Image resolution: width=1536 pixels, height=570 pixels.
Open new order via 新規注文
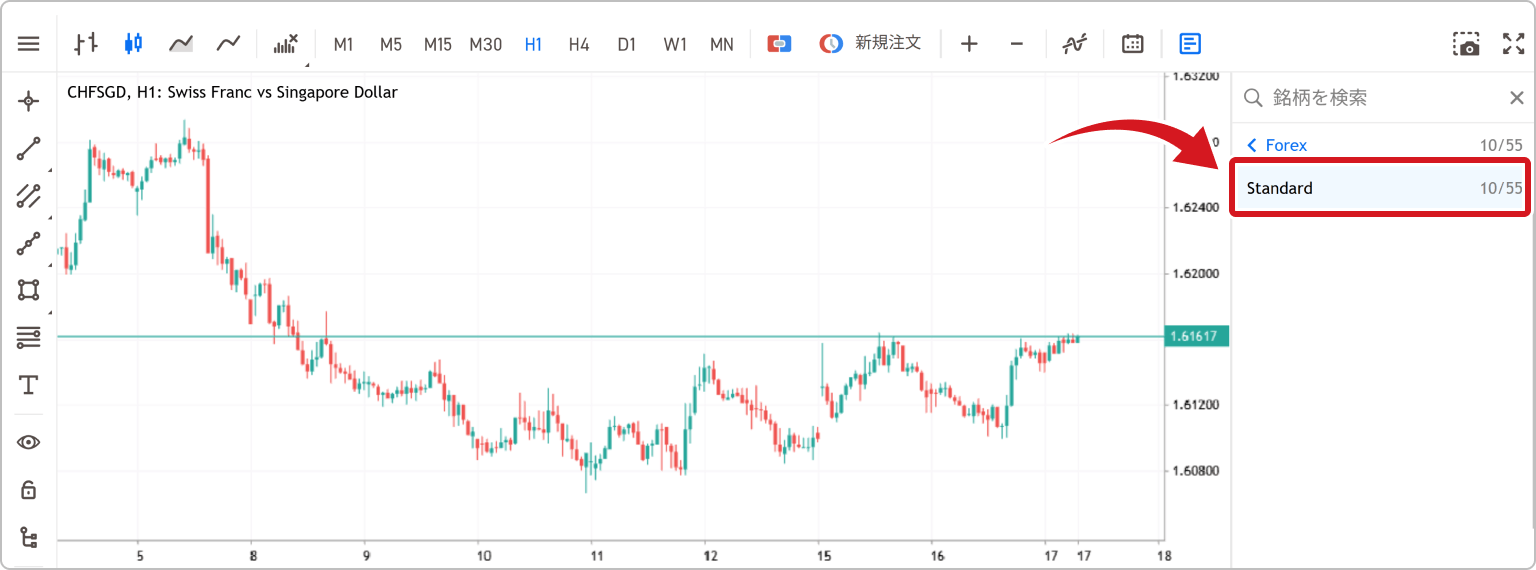870,43
